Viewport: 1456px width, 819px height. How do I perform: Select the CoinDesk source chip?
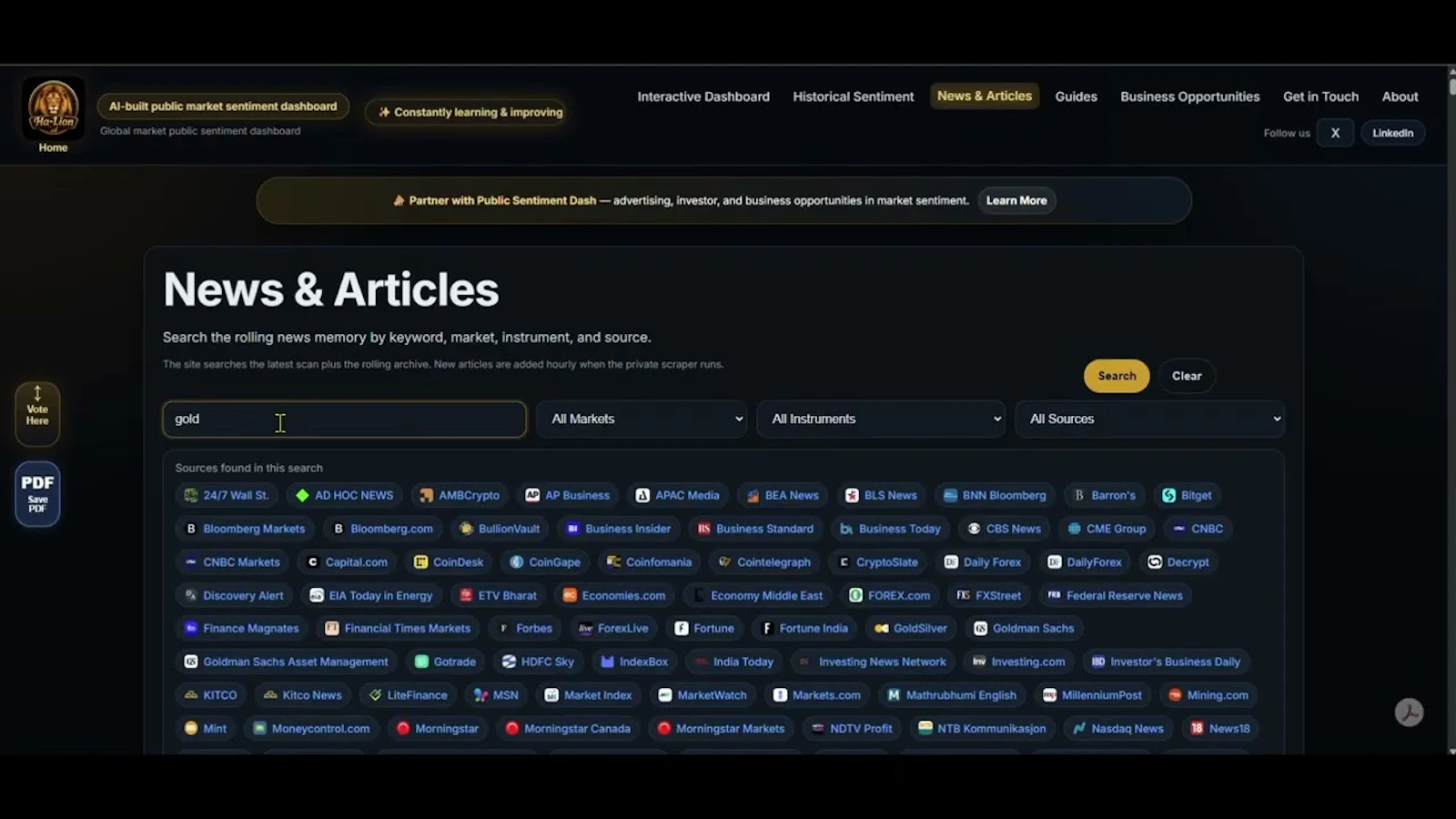[x=449, y=562]
